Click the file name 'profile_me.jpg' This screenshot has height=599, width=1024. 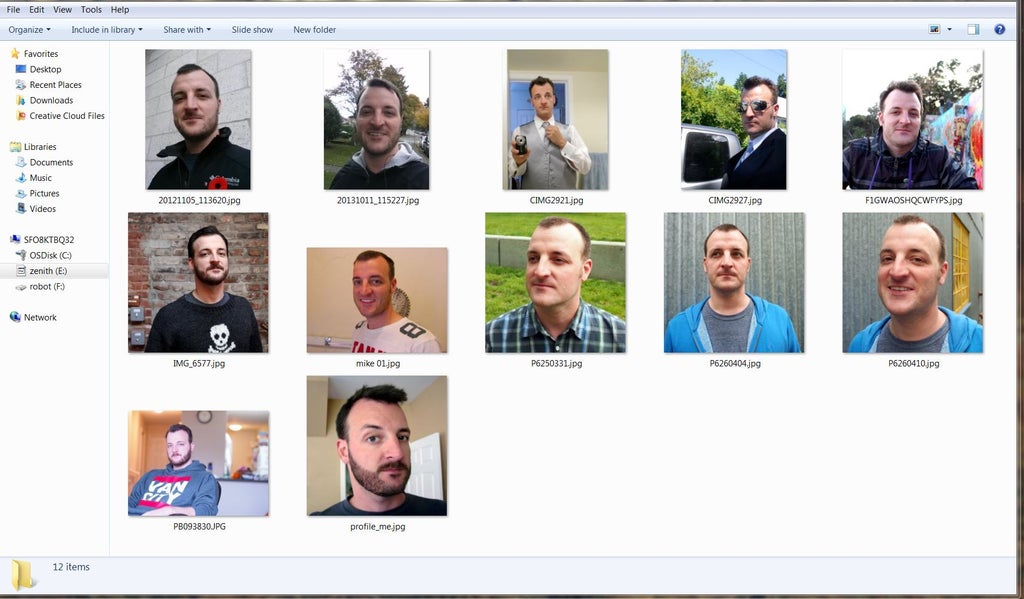(377, 526)
